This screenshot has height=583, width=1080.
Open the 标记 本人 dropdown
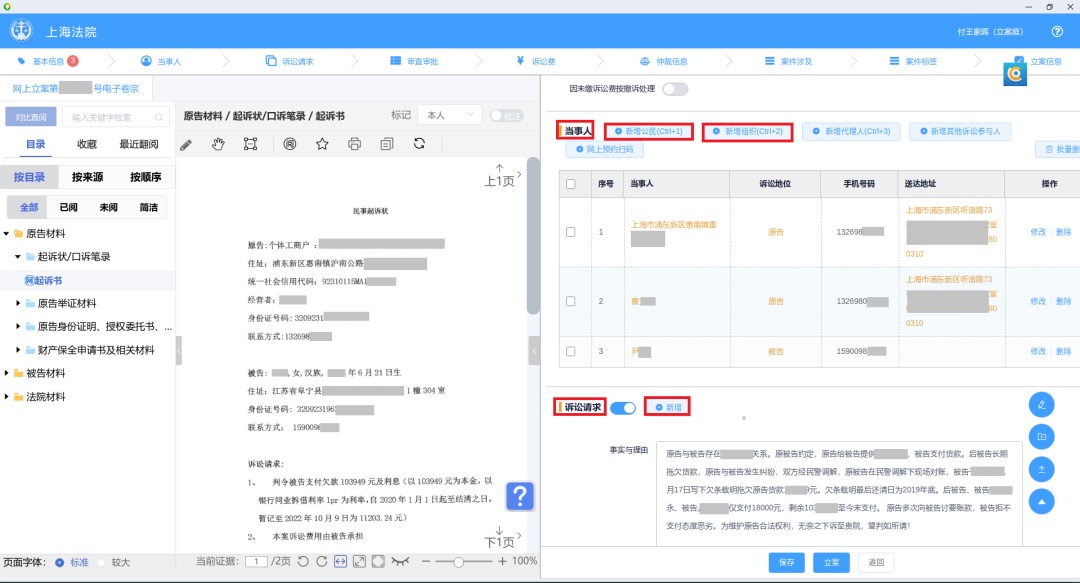448,116
